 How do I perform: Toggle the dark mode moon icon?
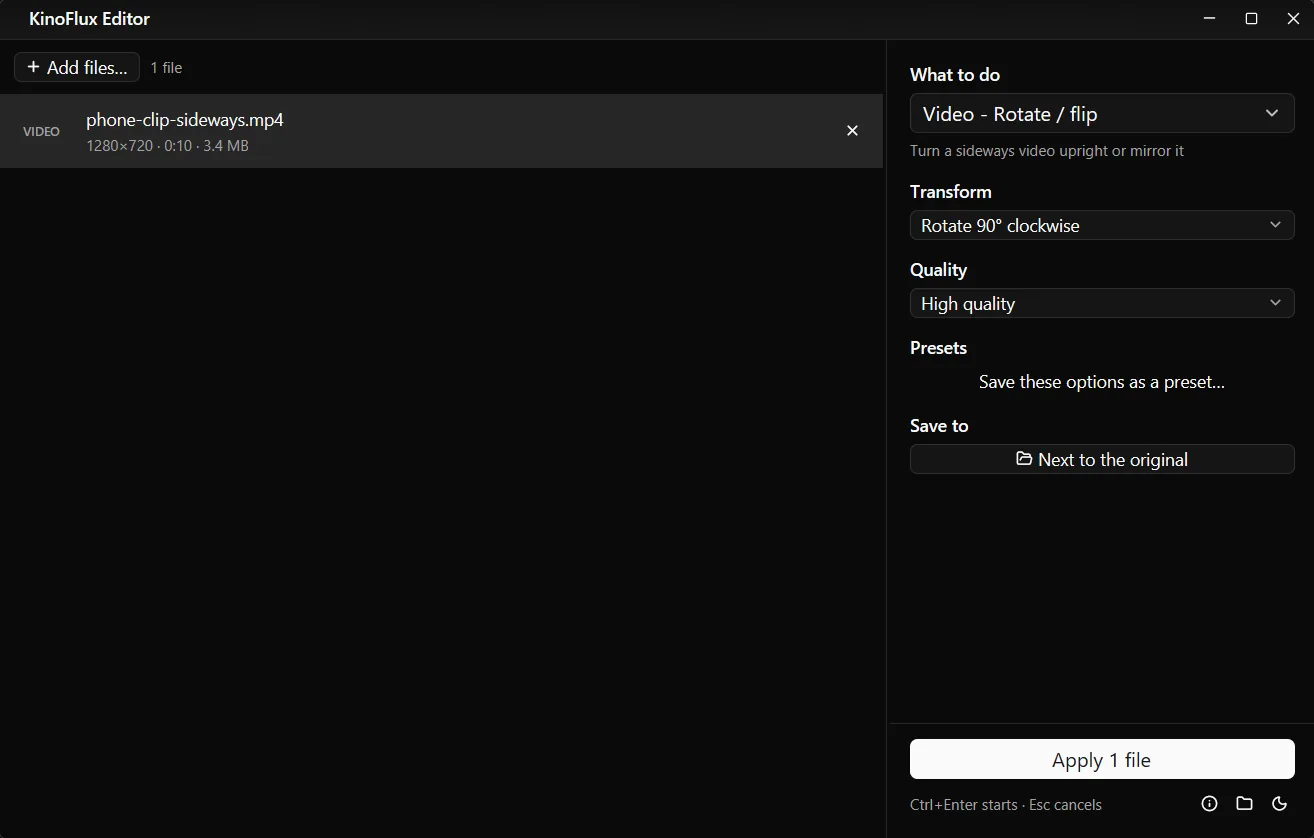[1279, 803]
